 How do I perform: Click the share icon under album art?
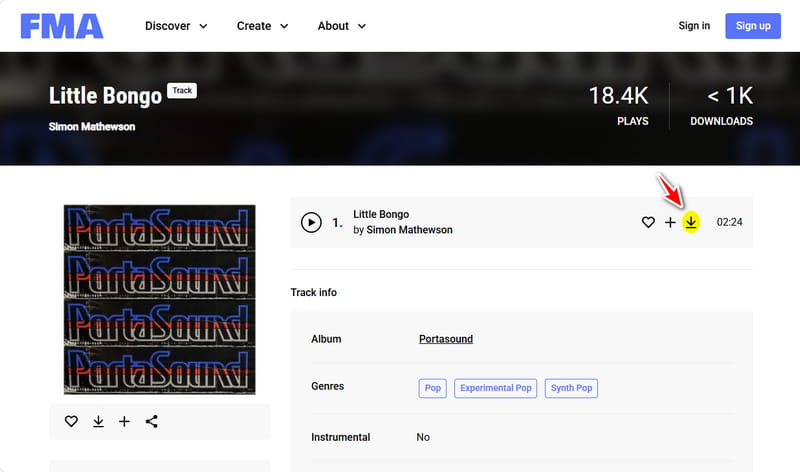pyautogui.click(x=152, y=421)
